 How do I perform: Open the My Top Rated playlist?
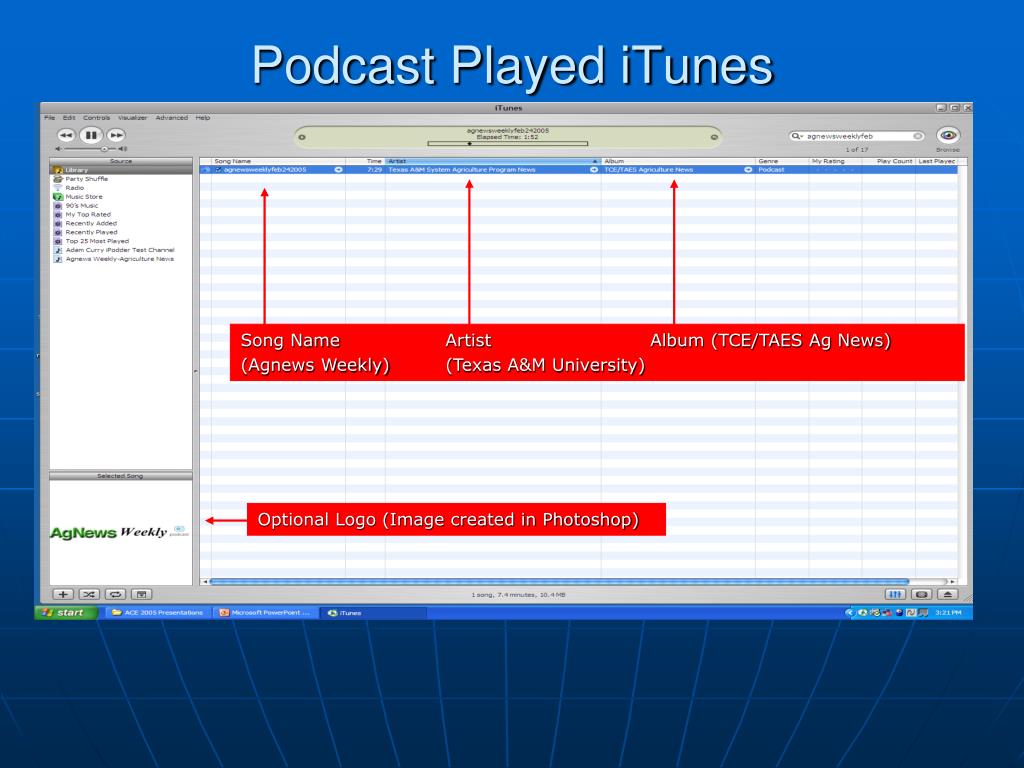point(88,214)
